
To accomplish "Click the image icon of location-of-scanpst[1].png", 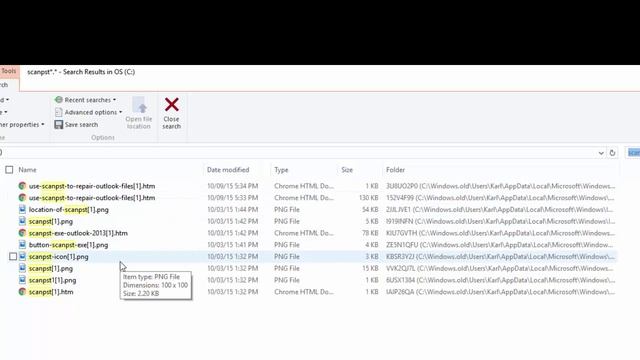I will (22, 209).
